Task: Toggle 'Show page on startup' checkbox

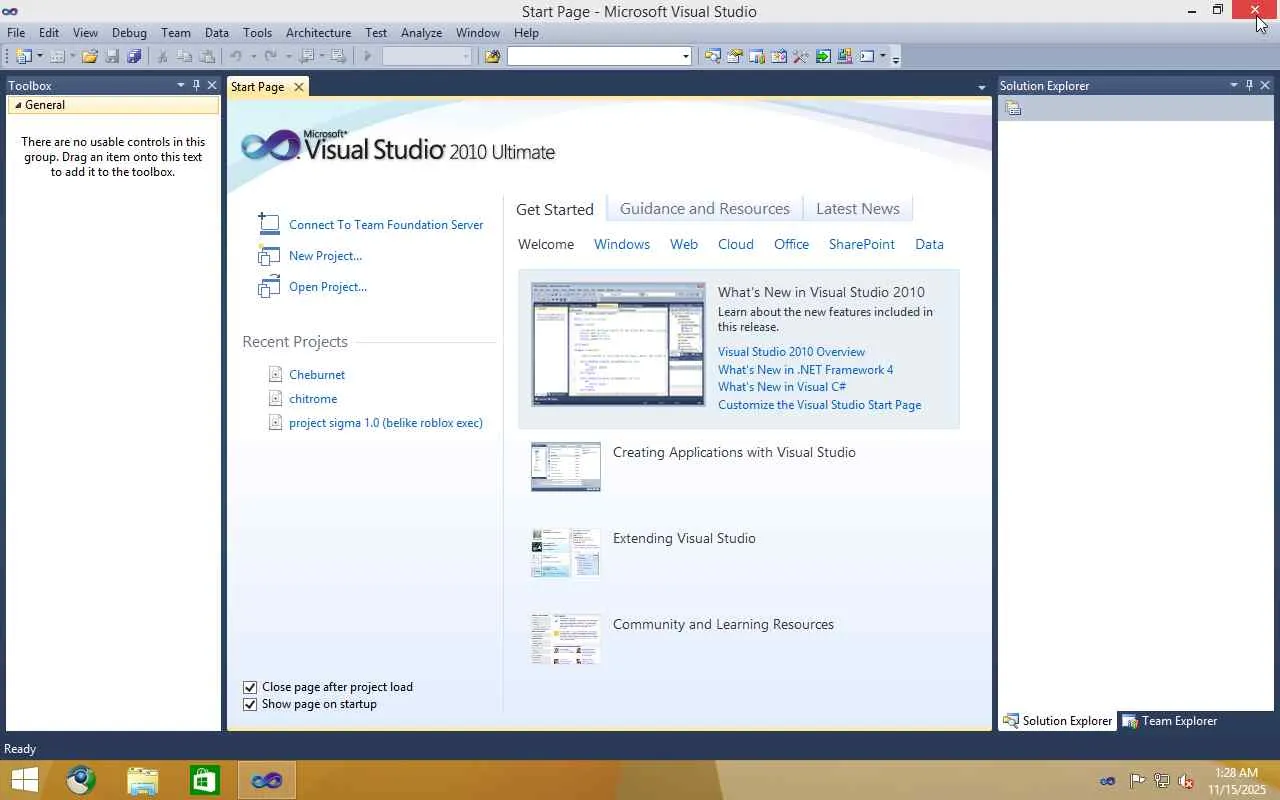Action: (250, 704)
